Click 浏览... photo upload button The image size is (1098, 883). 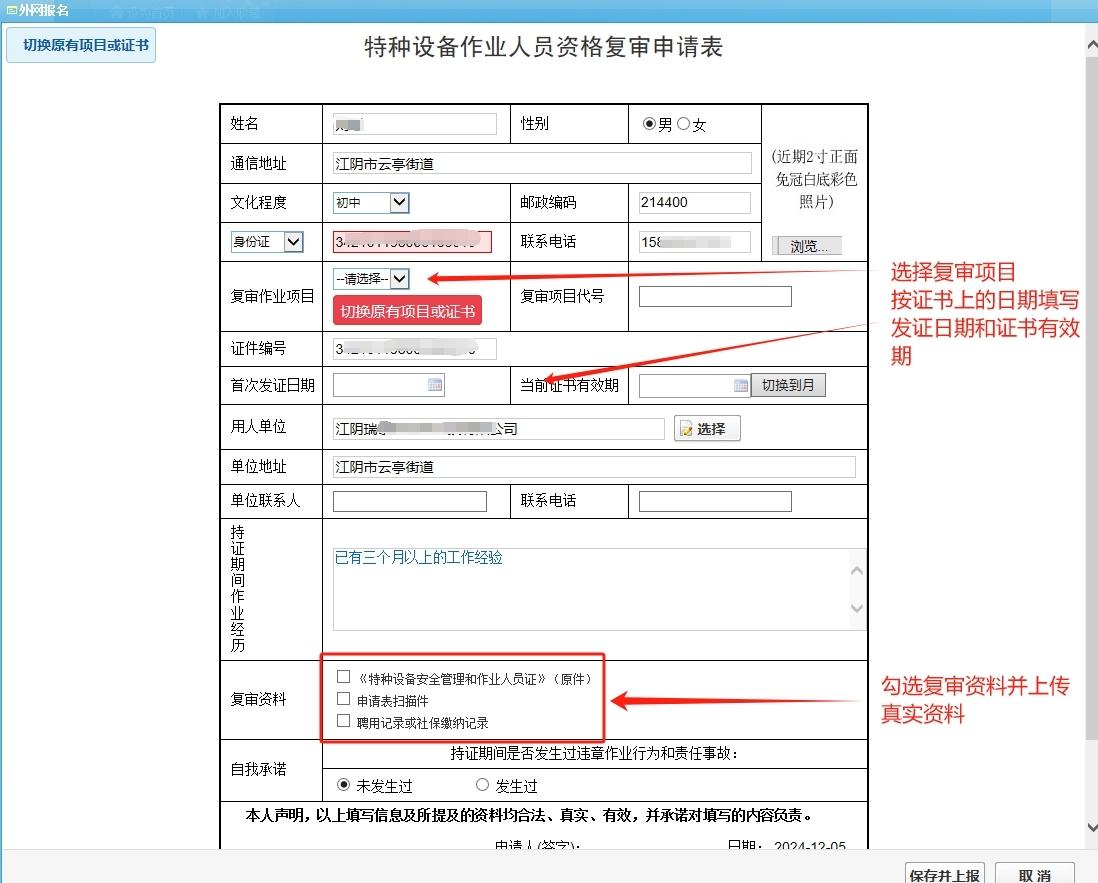pyautogui.click(x=807, y=246)
